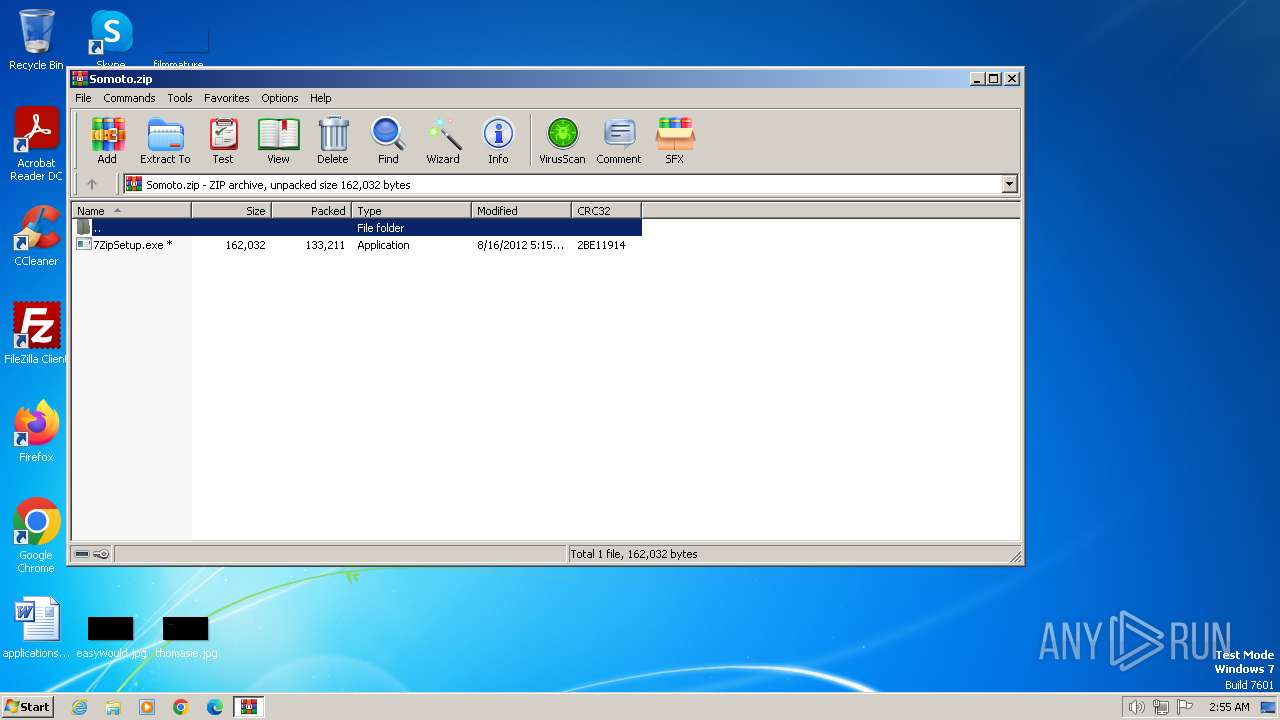Show archive Info
This screenshot has height=720, width=1280.
498,140
